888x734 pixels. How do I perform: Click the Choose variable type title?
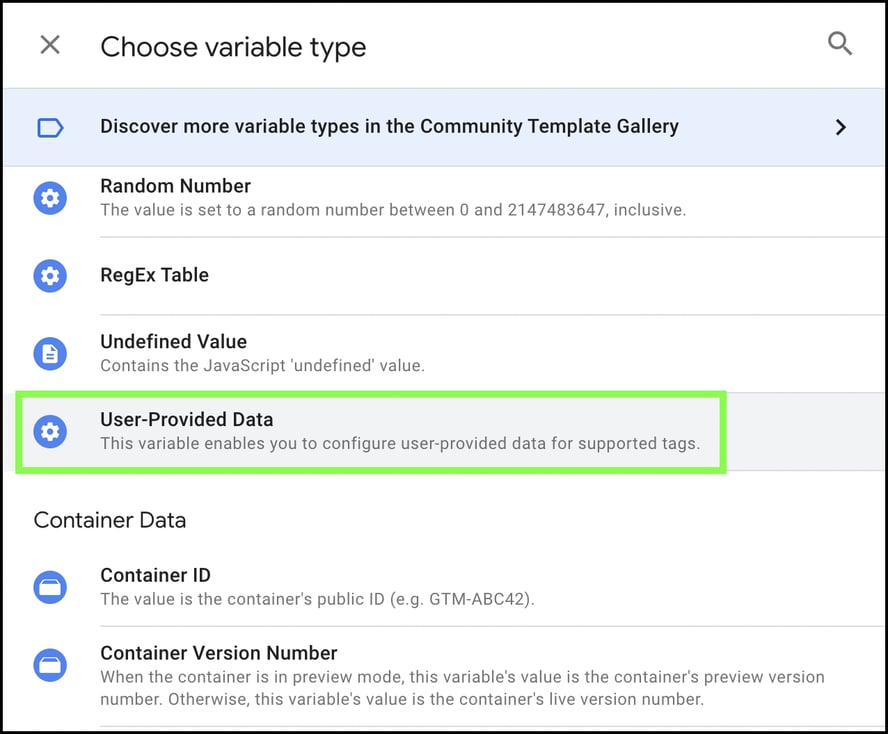(x=233, y=47)
